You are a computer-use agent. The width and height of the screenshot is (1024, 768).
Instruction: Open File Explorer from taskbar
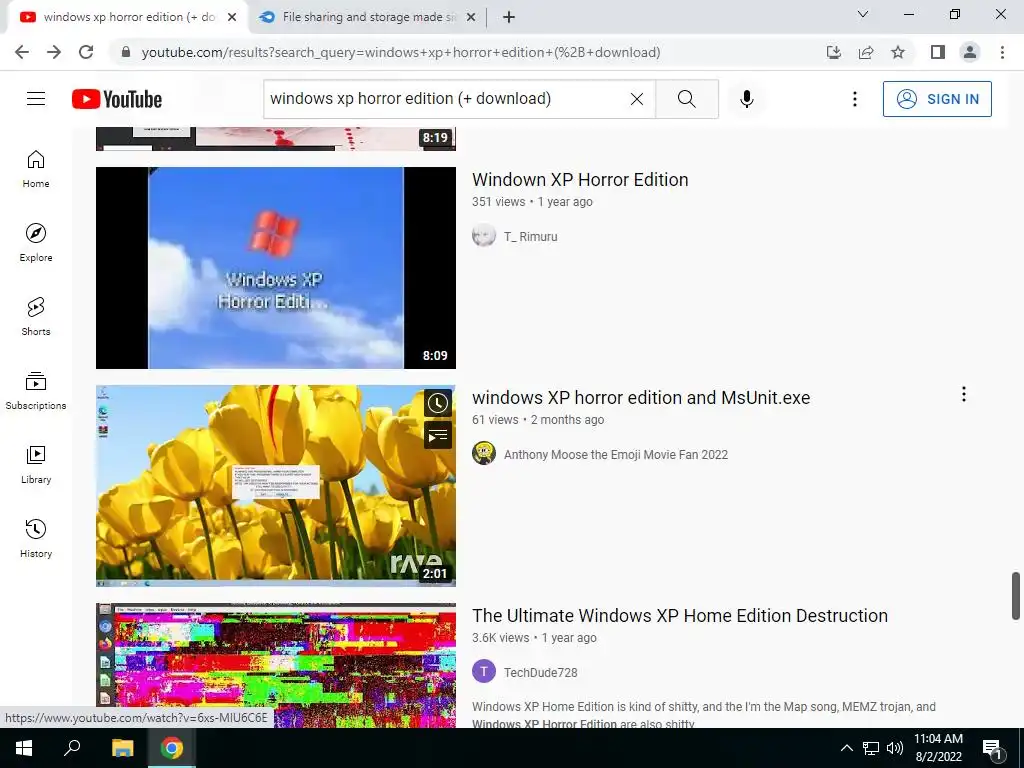point(122,748)
